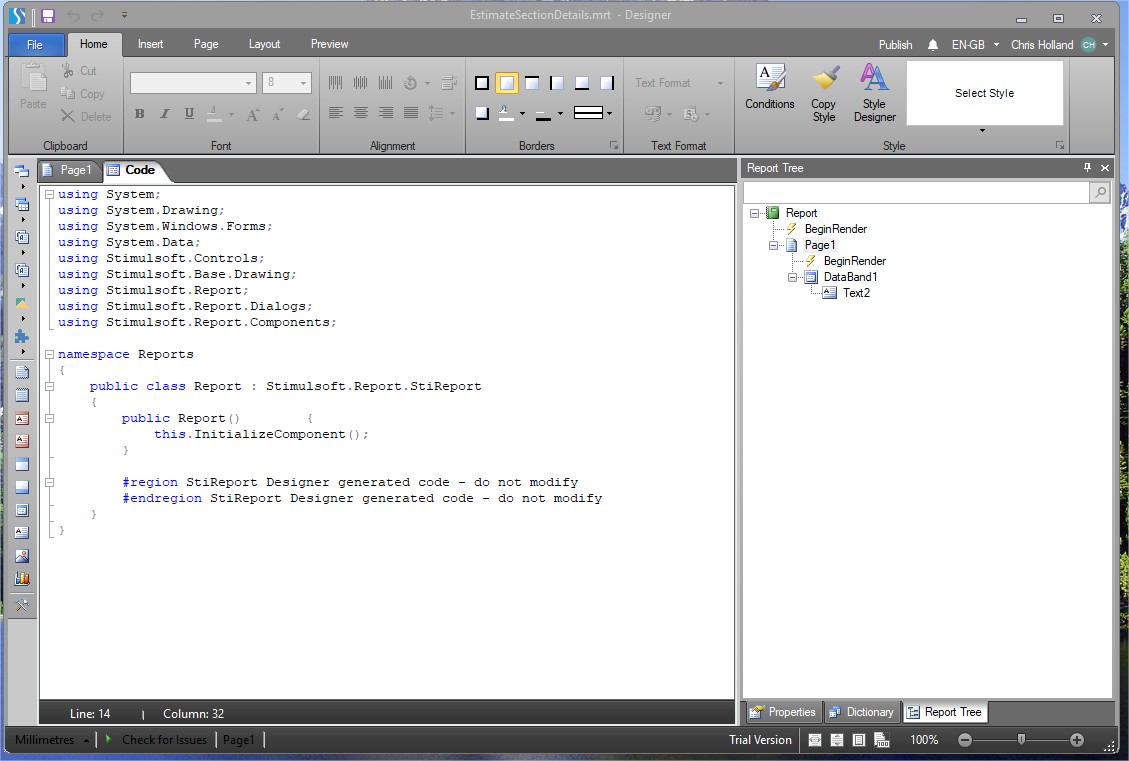
Task: Click the right border icon
Action: coord(607,83)
